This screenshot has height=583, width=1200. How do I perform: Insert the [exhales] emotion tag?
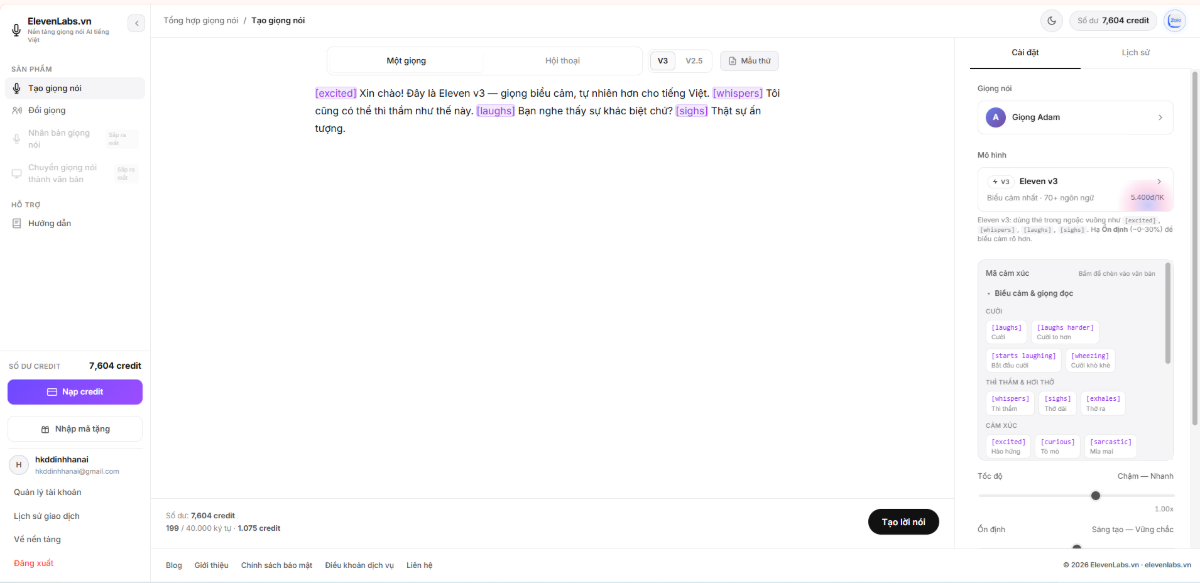pyautogui.click(x=1102, y=403)
